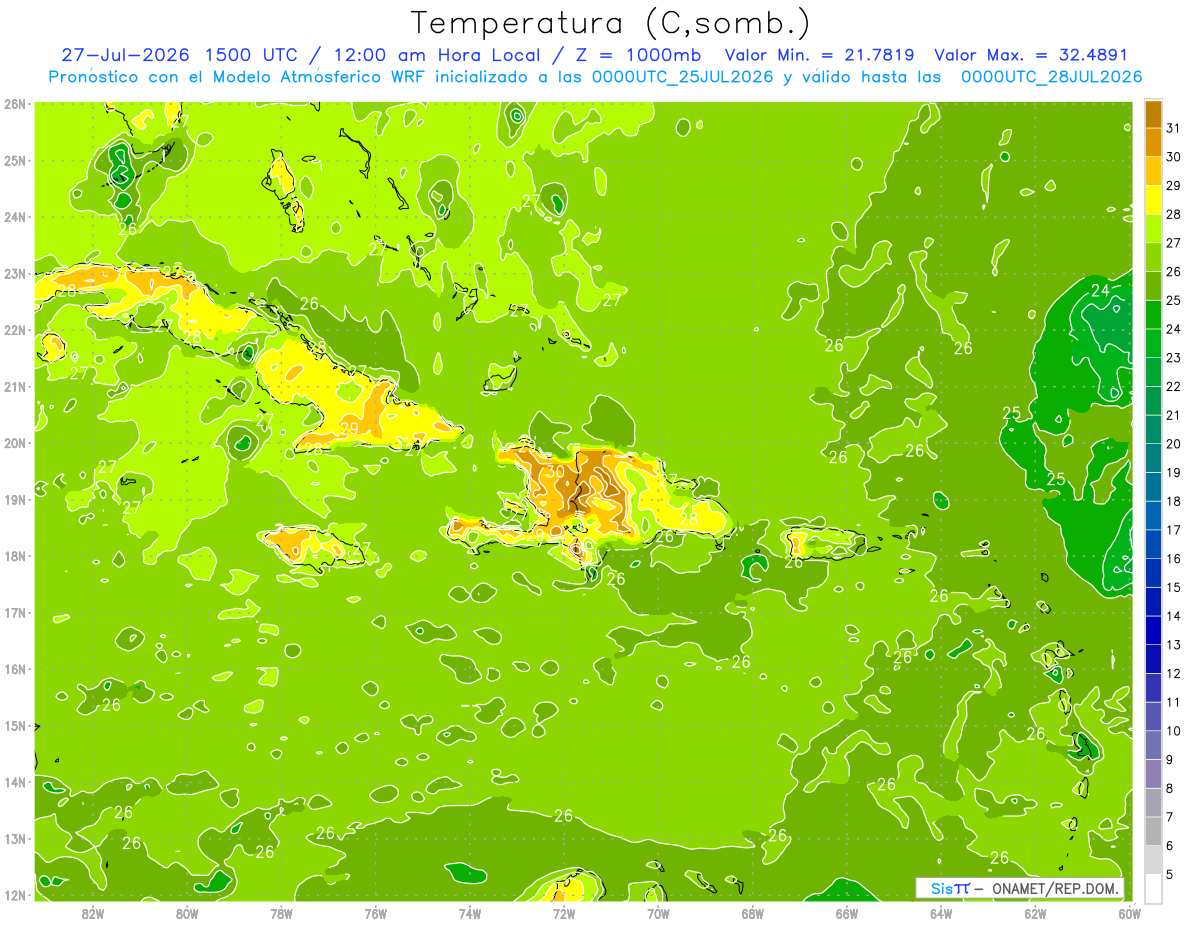Click the 82W longitude axis label
The height and width of the screenshot is (927, 1200).
[93, 913]
